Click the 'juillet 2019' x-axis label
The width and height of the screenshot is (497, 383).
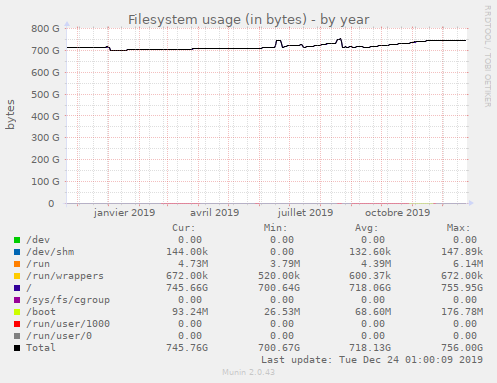point(305,213)
